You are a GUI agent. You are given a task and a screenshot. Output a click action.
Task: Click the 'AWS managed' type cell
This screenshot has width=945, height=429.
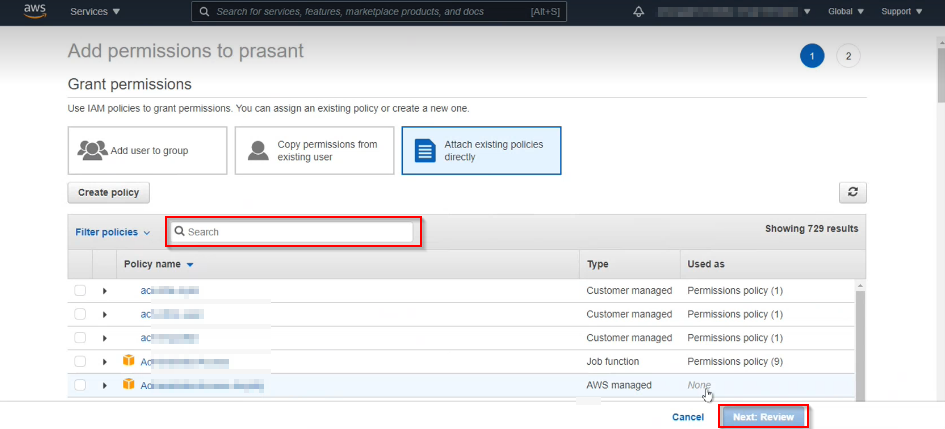pos(618,384)
